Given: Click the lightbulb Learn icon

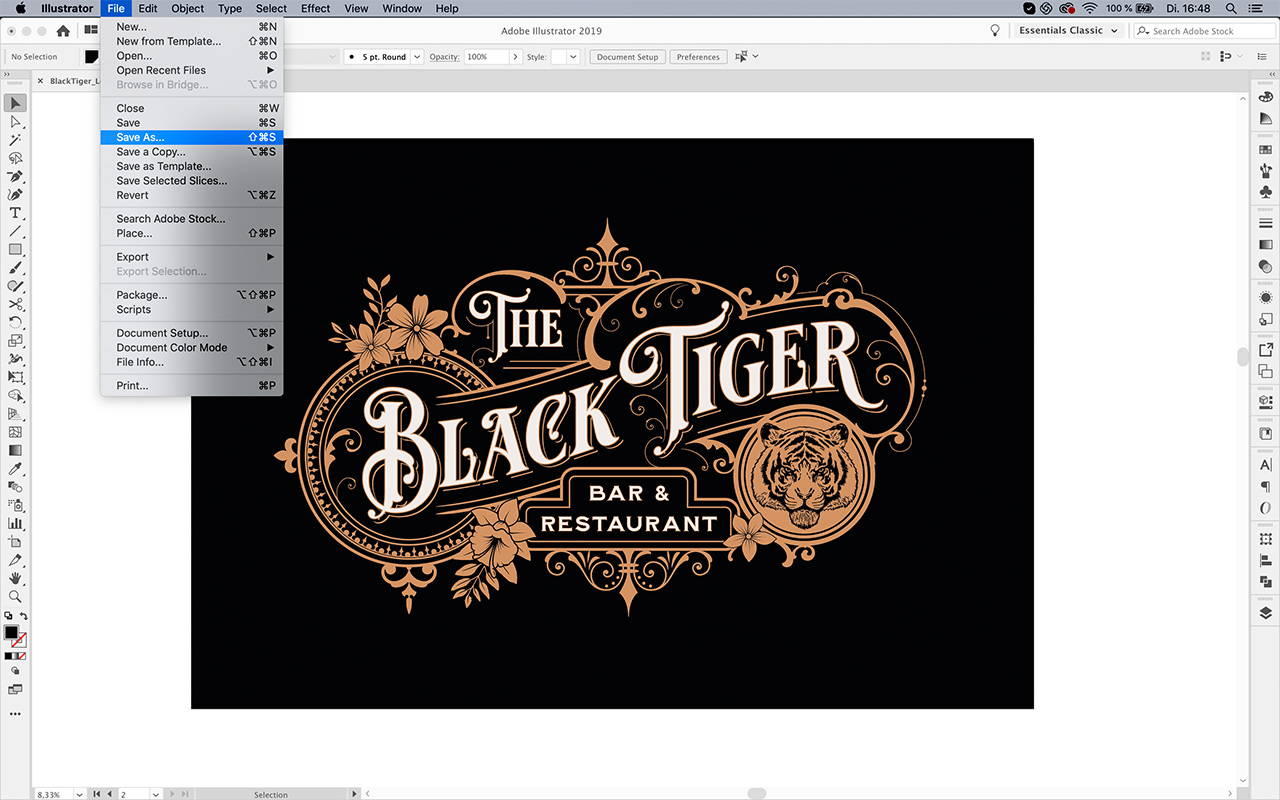Looking at the screenshot, I should [x=995, y=31].
